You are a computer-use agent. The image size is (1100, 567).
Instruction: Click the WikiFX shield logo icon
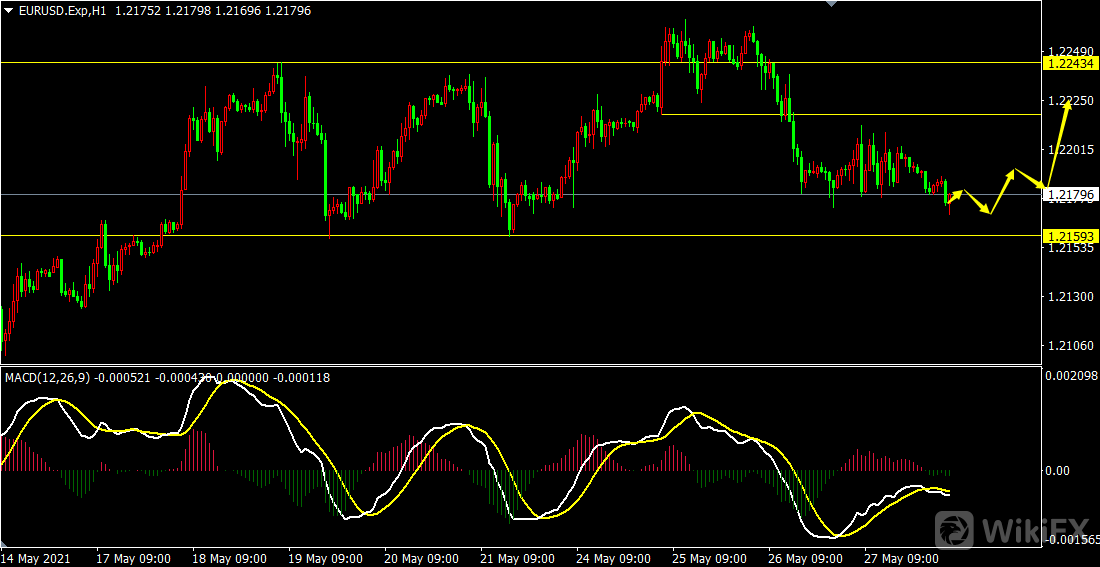(x=956, y=528)
